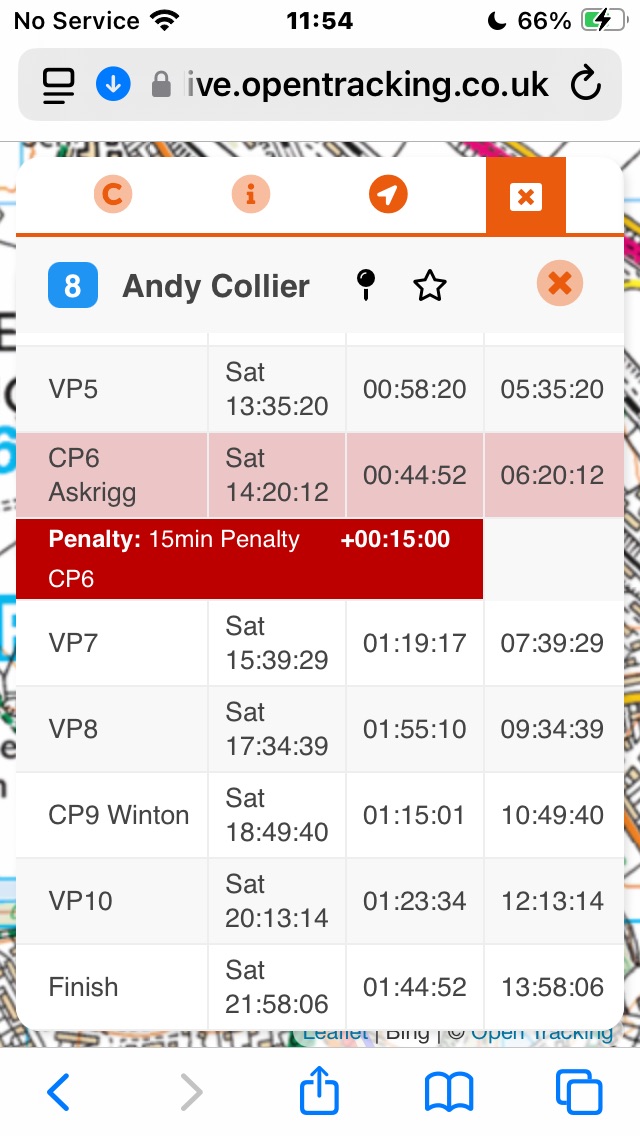
Task: Open the Safari share sheet
Action: click(x=320, y=1090)
